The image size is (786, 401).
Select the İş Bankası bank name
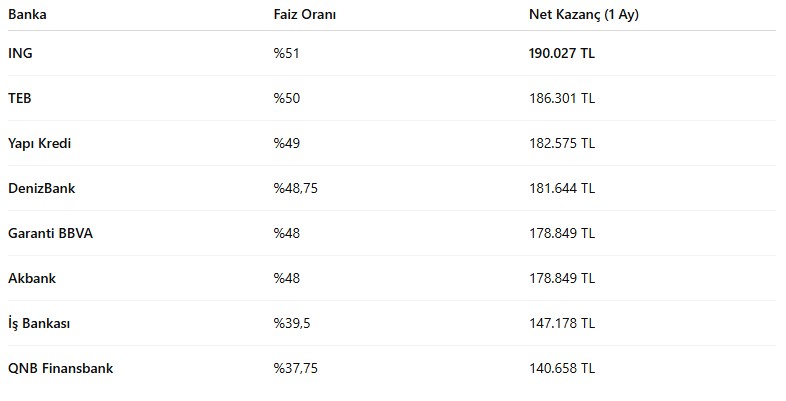[x=39, y=323]
